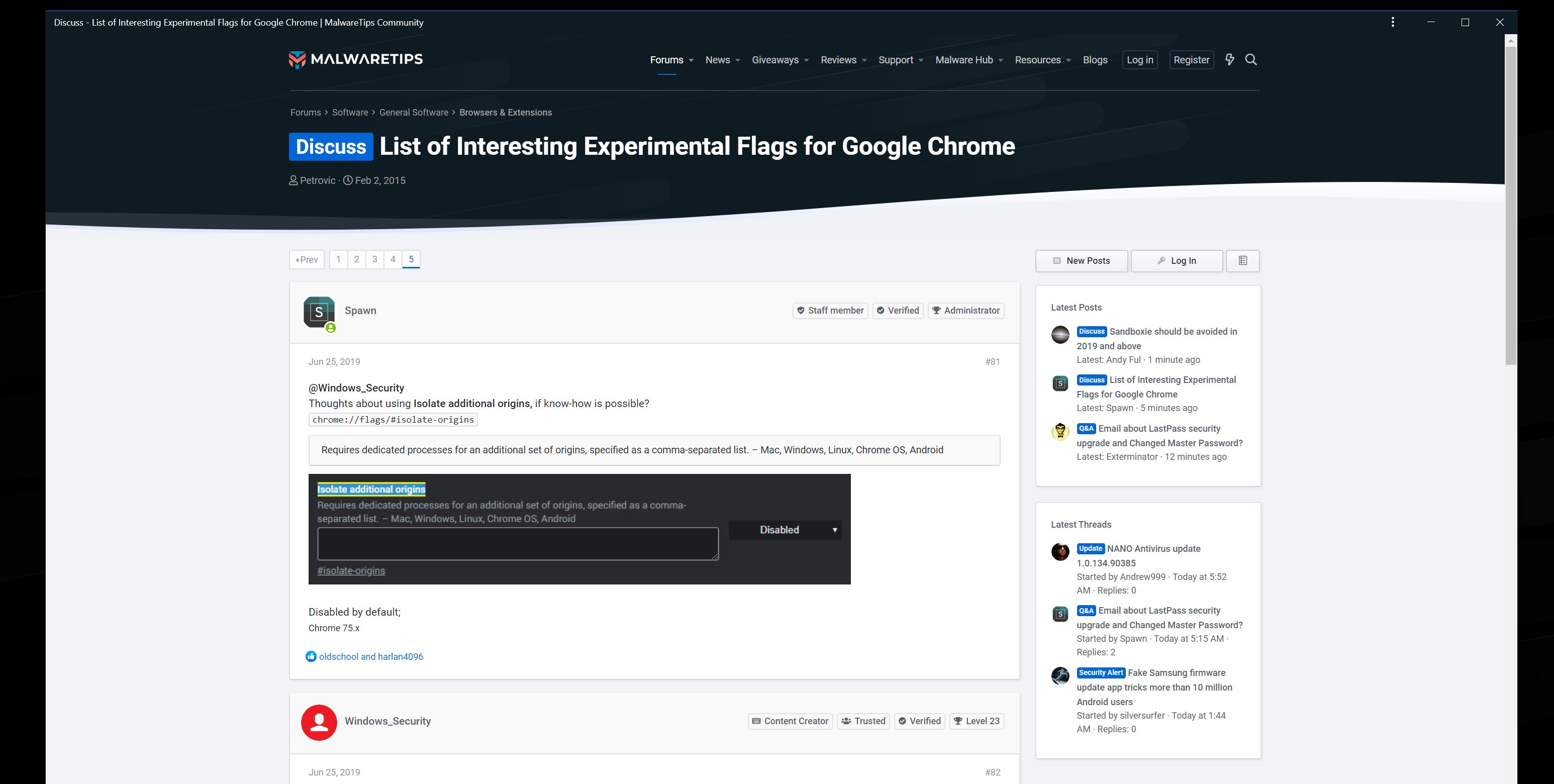Go to page 4 of thread
Image resolution: width=1554 pixels, height=784 pixels.
393,259
